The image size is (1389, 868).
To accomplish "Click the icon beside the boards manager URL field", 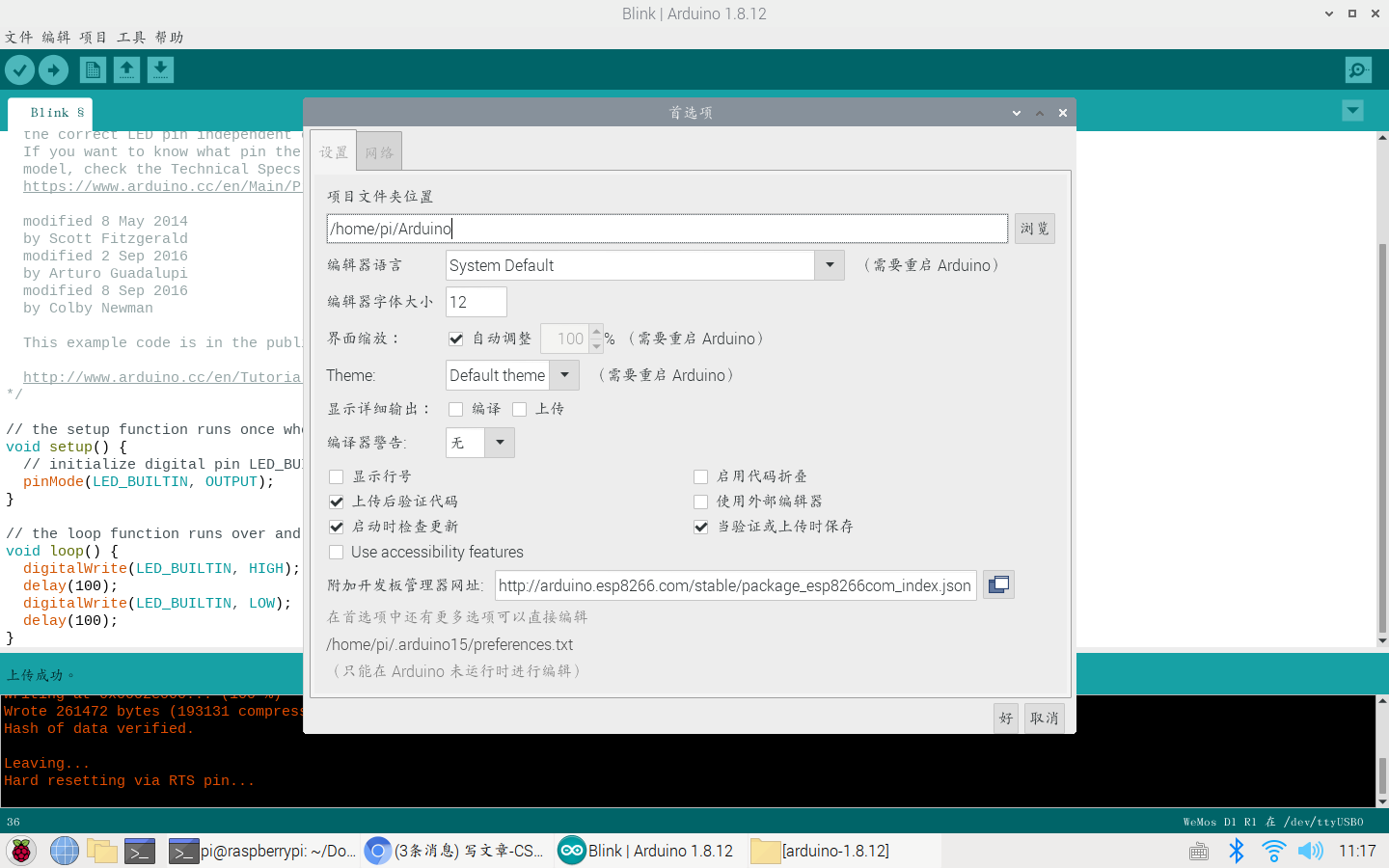I will tap(998, 583).
